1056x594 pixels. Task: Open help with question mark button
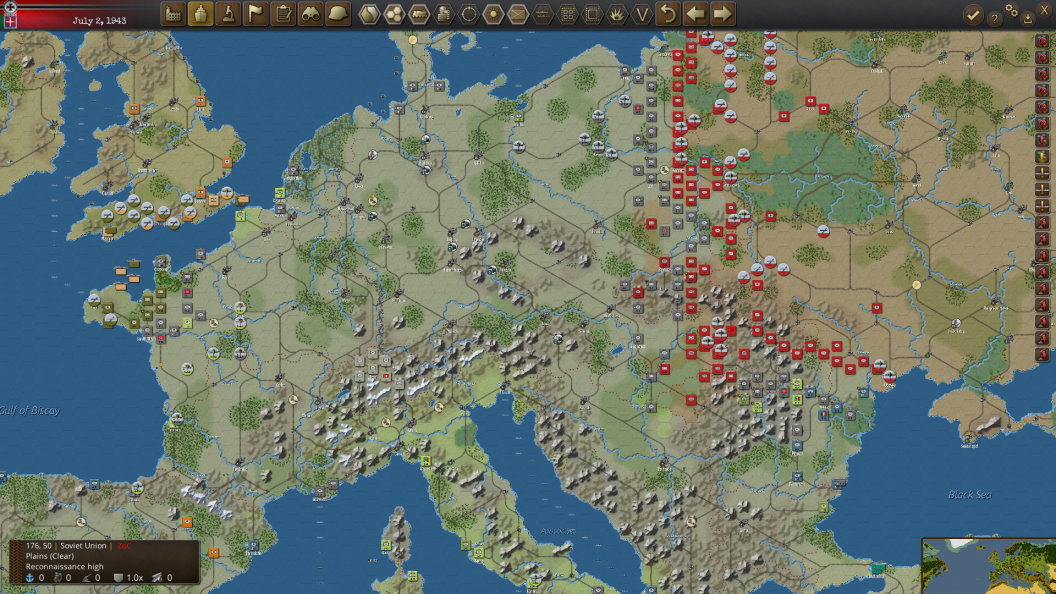995,19
